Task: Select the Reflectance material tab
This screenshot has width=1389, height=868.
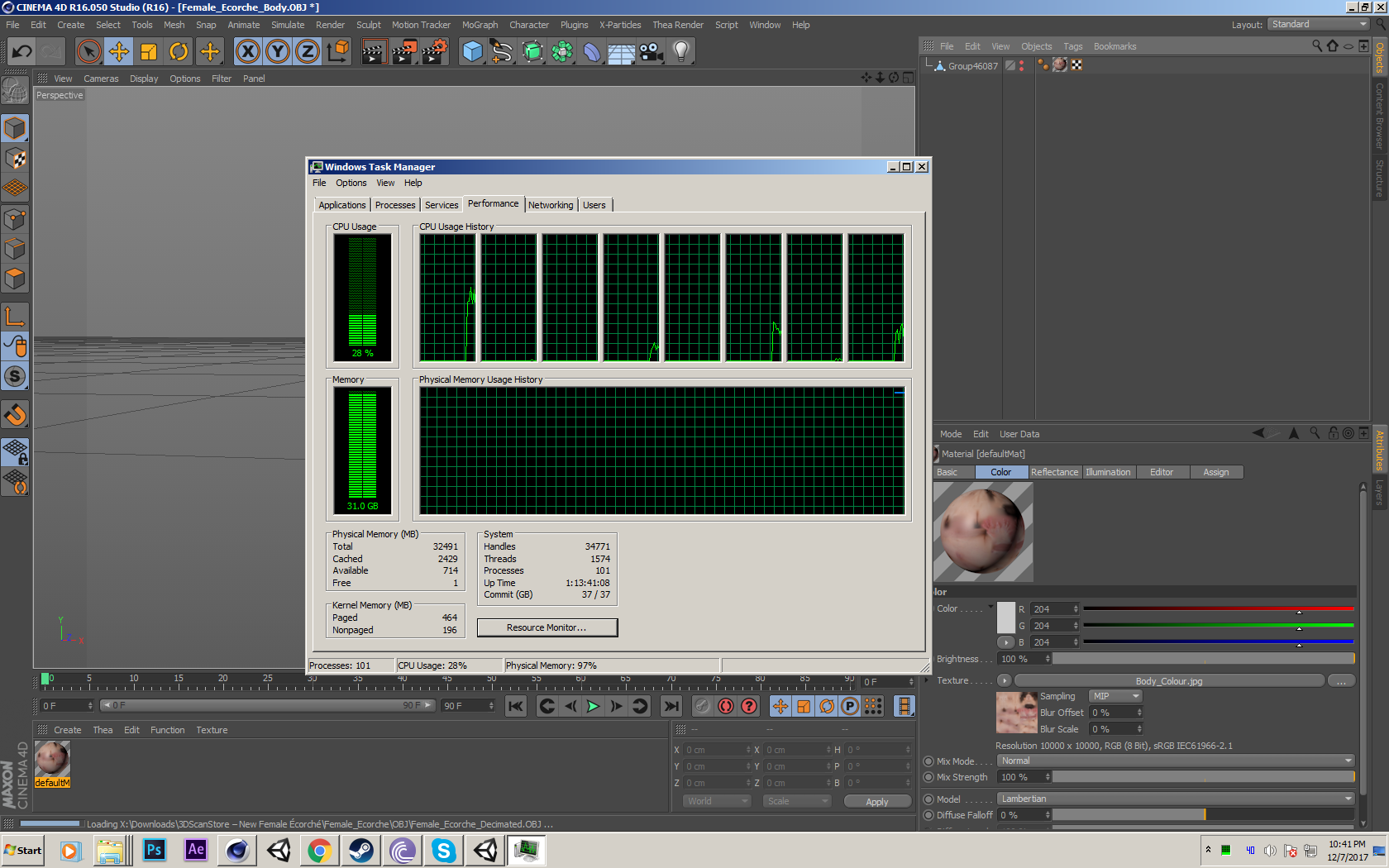Action: (1054, 472)
